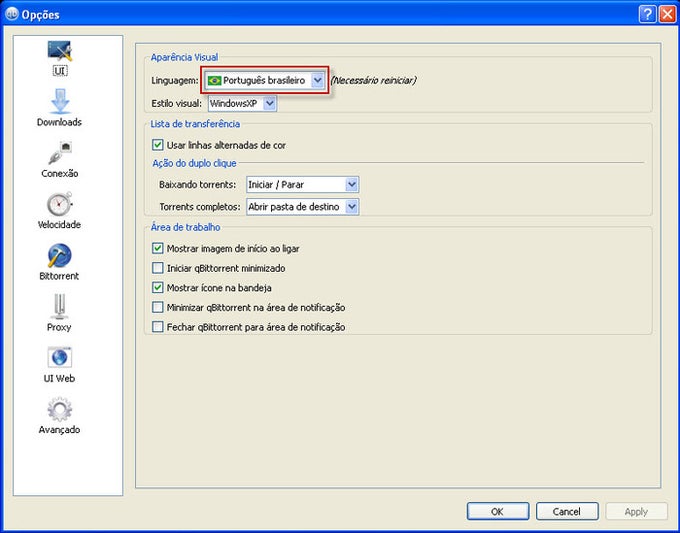Click the Área de trabalho group title
The height and width of the screenshot is (533, 680).
[x=186, y=227]
